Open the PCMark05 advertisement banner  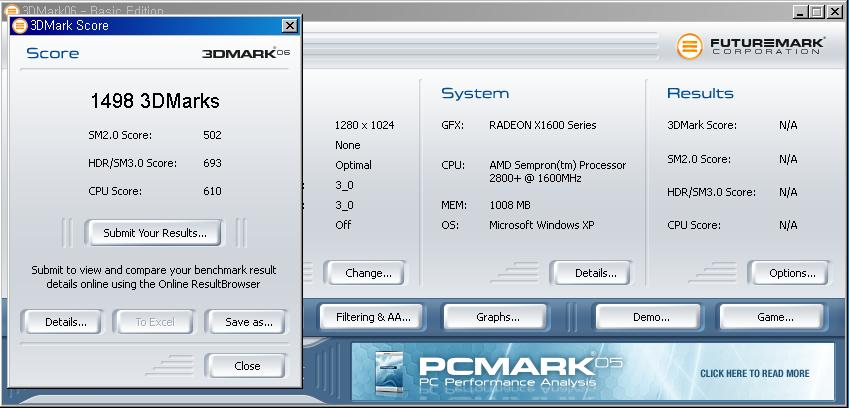point(593,371)
